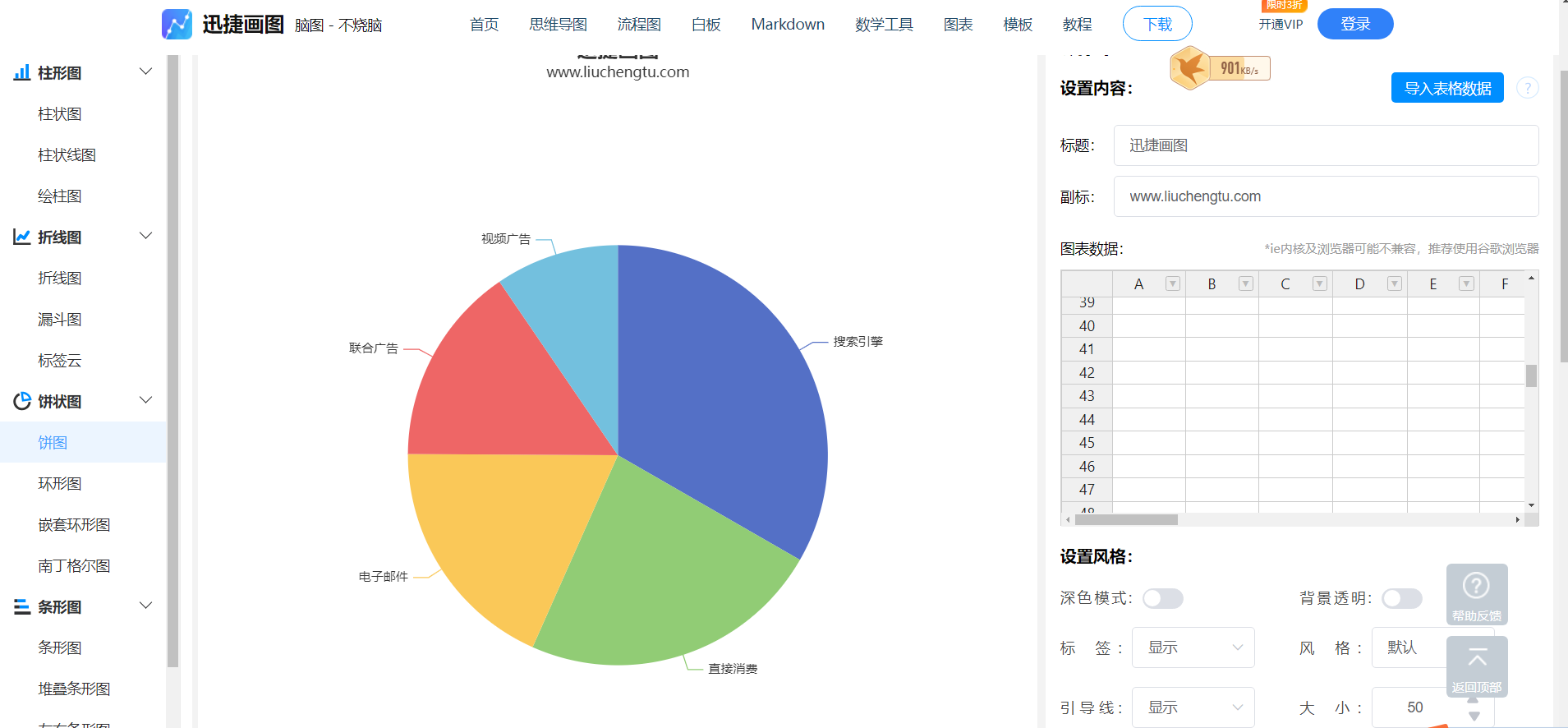The width and height of the screenshot is (1568, 728).
Task: Open column C dropdown arrow in spreadsheet
Action: click(x=1319, y=283)
